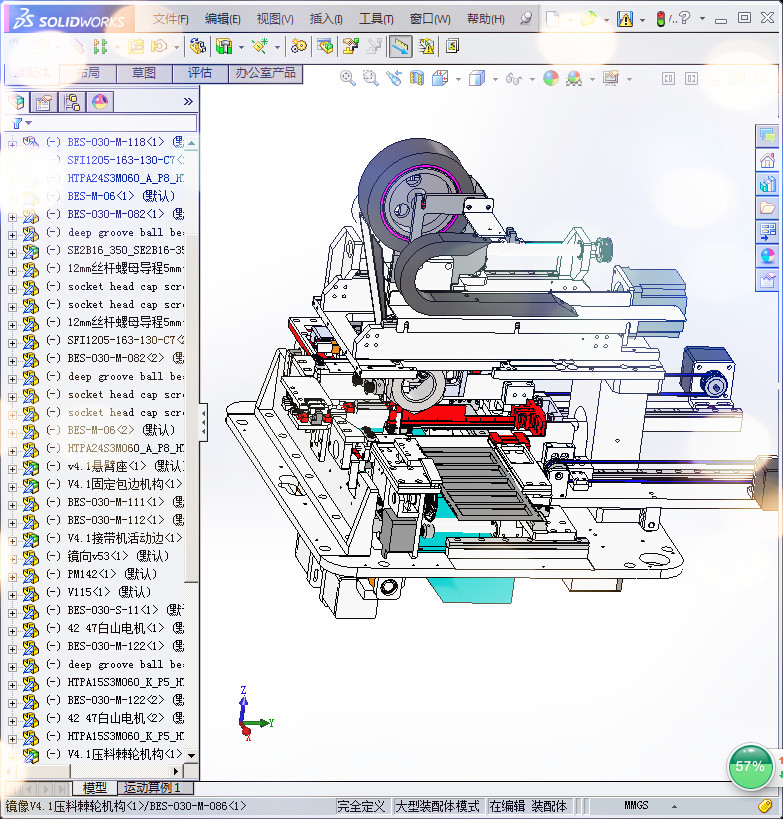Click the green 57% circular indicator

click(x=749, y=766)
